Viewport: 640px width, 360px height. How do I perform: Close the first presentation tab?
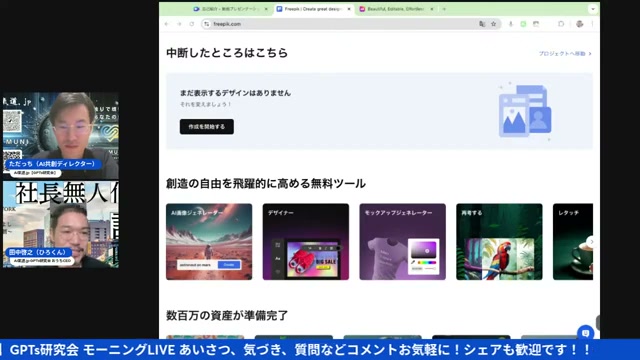[x=266, y=9]
